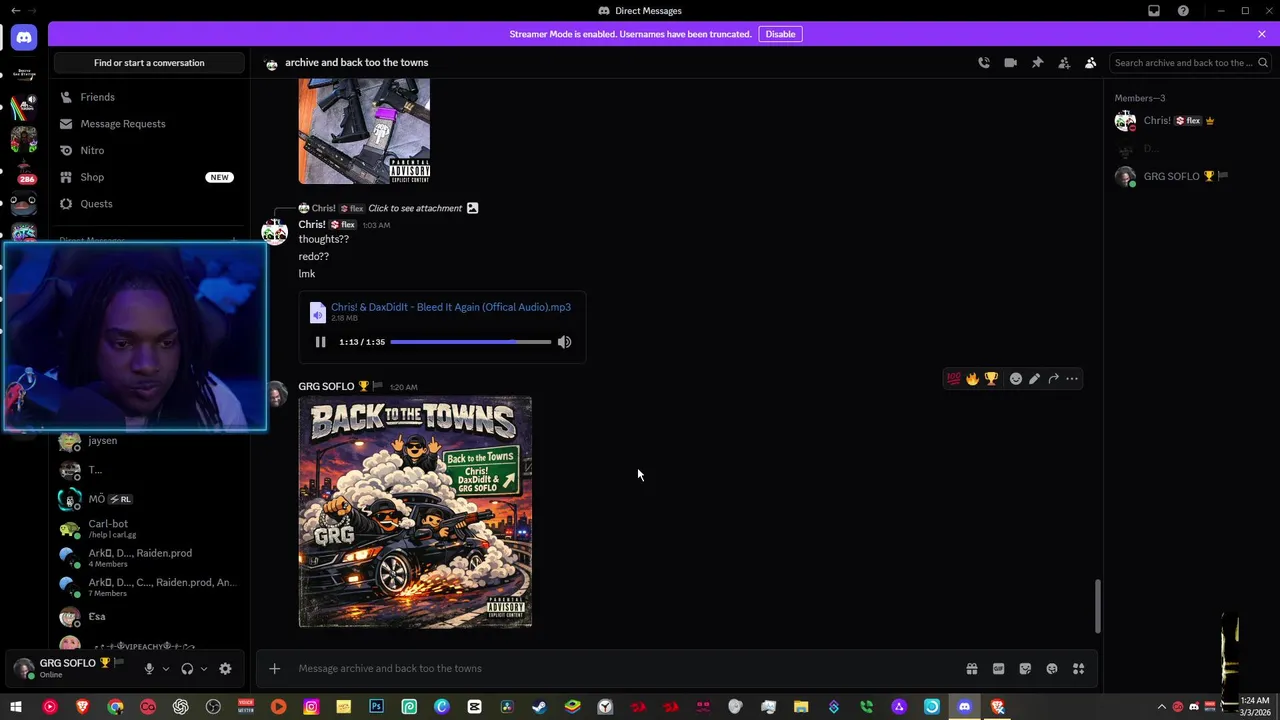Open the GIF picker
The width and height of the screenshot is (1280, 720).
coord(998,669)
